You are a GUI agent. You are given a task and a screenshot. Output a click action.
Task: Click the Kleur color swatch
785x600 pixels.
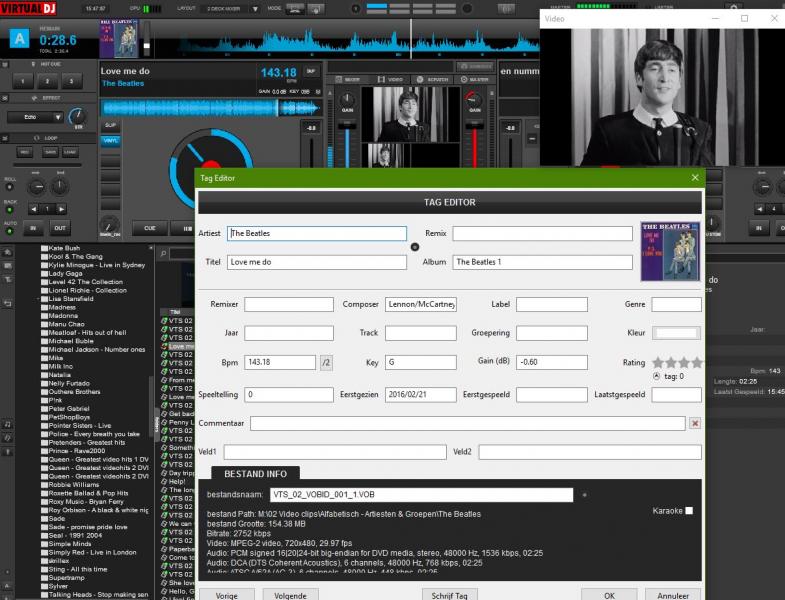tap(676, 333)
